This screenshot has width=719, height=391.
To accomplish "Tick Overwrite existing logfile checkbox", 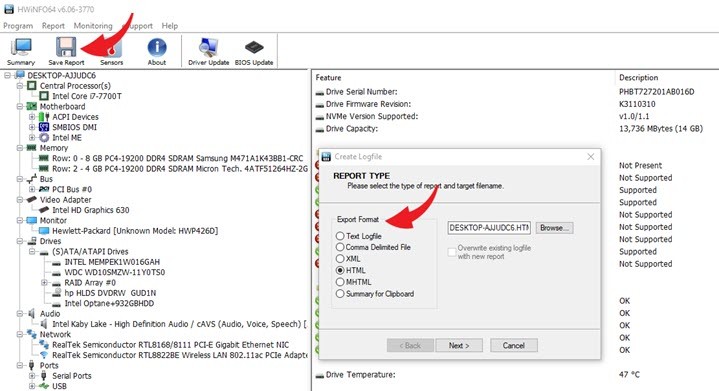I will click(452, 252).
